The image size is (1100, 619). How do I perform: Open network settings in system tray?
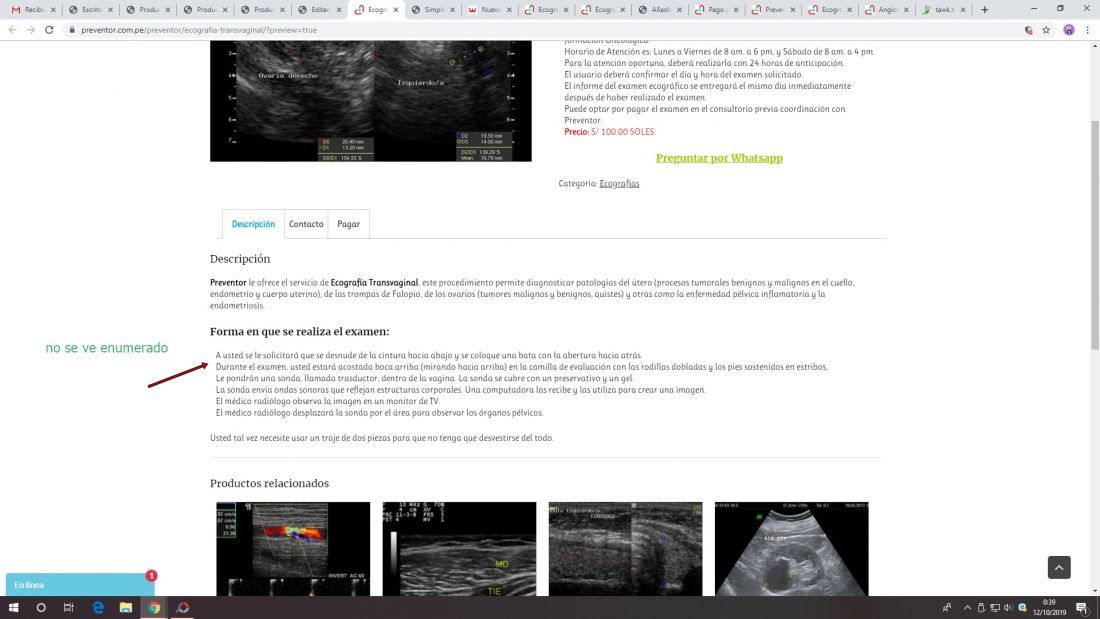click(x=995, y=608)
